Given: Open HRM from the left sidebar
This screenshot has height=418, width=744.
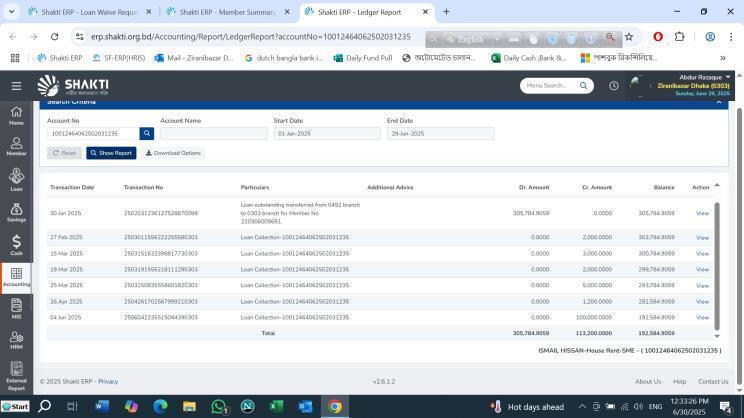Looking at the screenshot, I should pos(16,340).
